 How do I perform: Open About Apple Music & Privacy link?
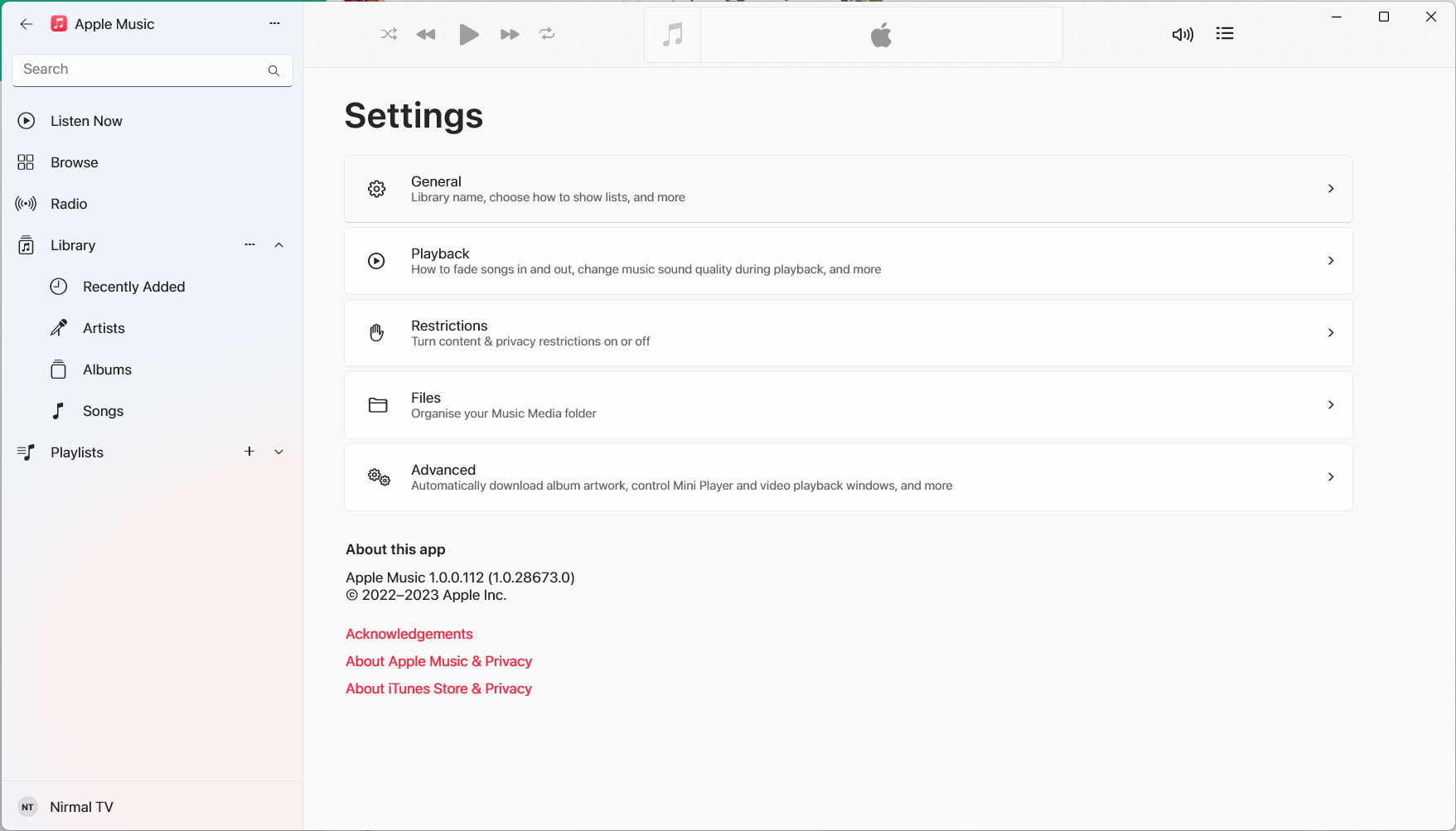439,661
